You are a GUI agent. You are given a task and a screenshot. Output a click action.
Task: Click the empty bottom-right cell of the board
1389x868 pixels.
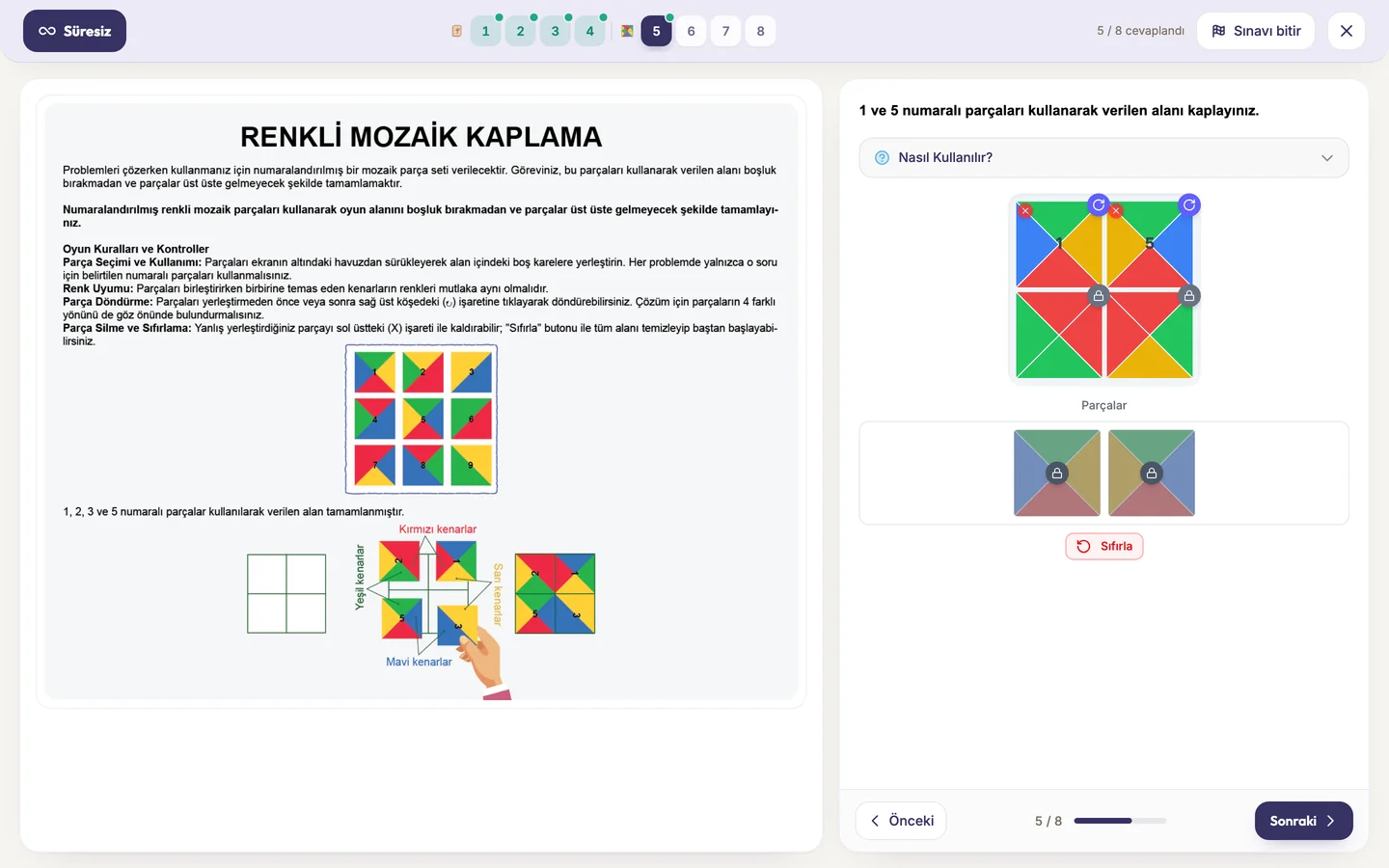click(1150, 335)
